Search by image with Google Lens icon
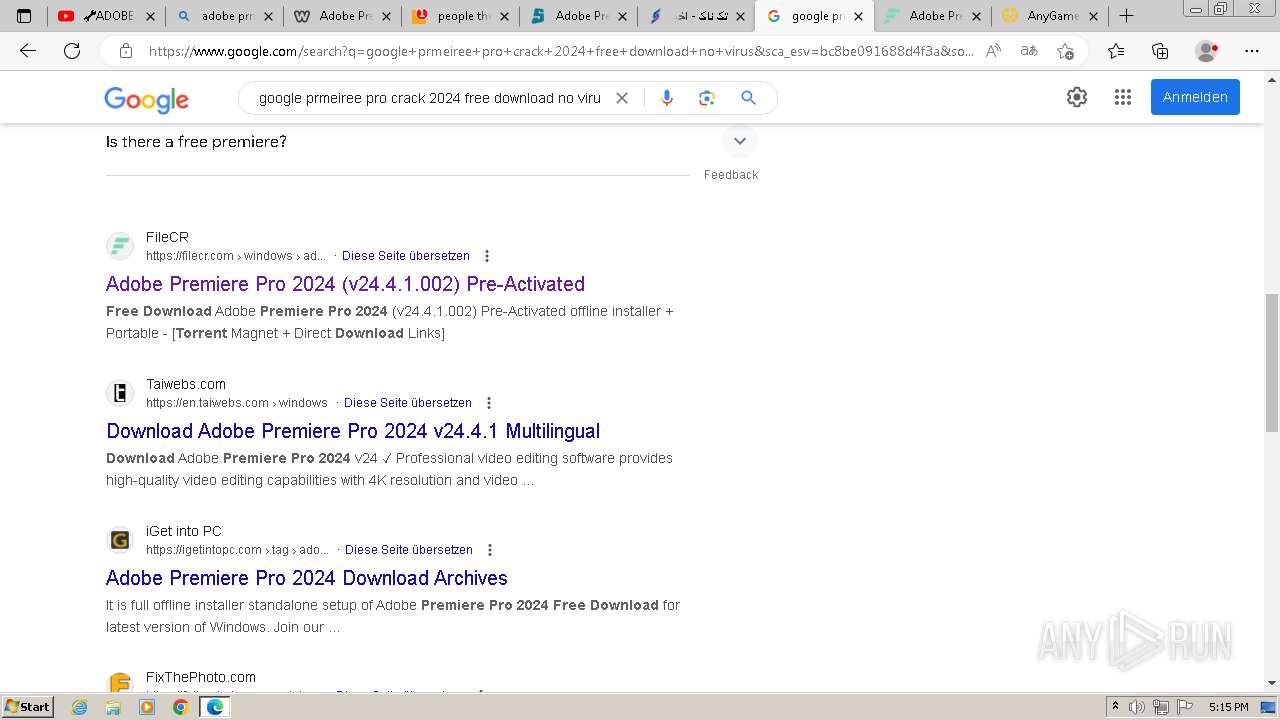This screenshot has width=1280, height=720. point(707,98)
